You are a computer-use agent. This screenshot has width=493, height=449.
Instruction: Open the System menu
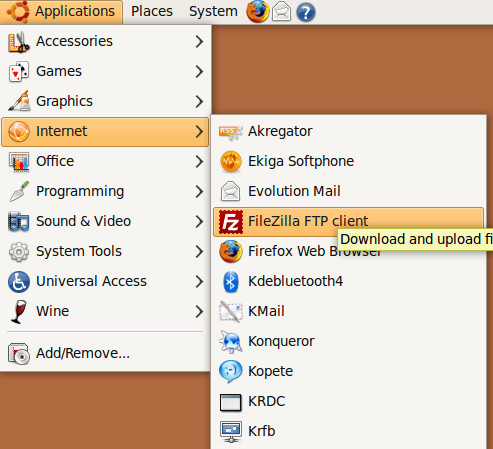tap(213, 12)
